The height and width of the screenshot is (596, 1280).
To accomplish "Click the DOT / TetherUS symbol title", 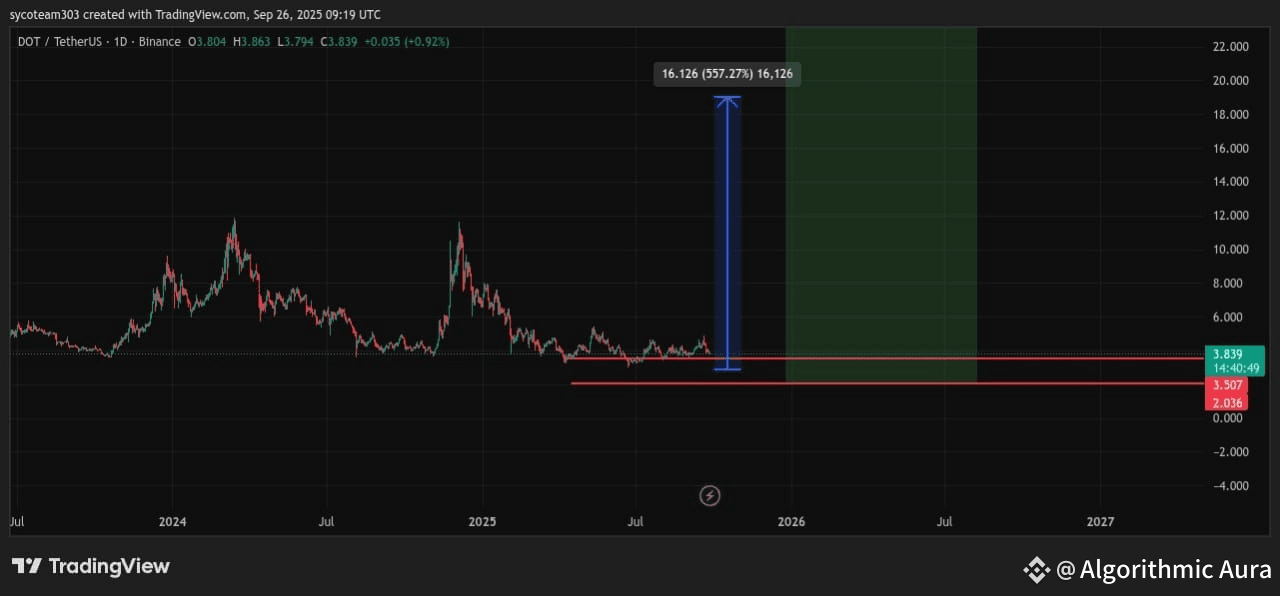I will 63,42.
